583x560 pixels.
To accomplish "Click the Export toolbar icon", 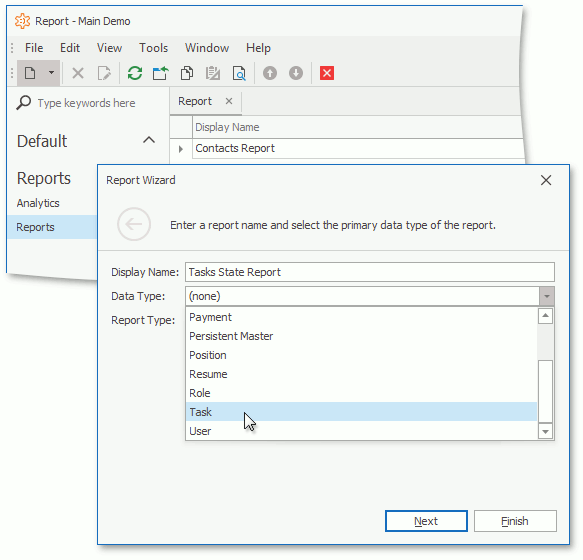I will pos(161,73).
